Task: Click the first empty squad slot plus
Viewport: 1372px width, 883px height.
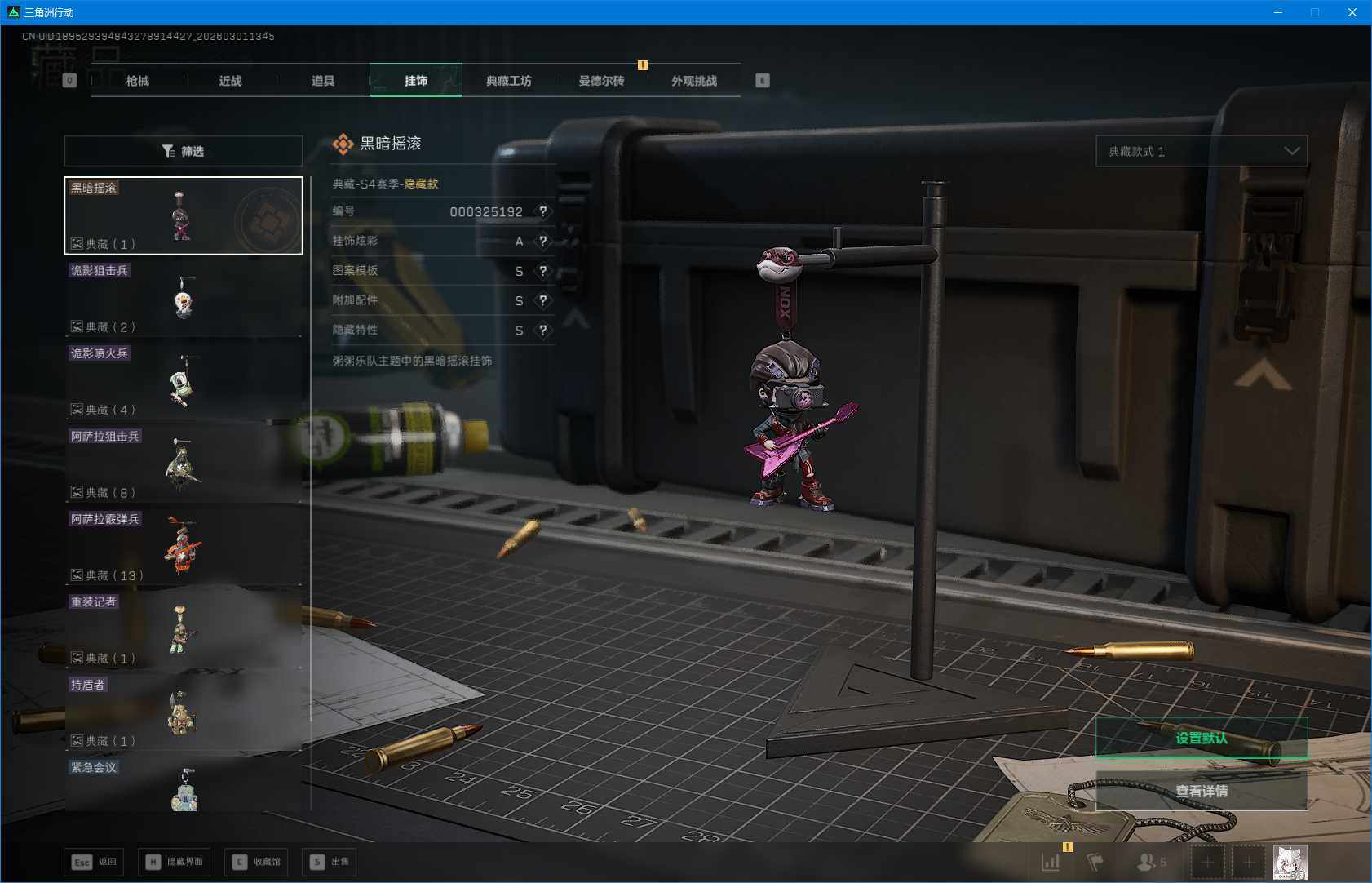Action: click(1207, 863)
